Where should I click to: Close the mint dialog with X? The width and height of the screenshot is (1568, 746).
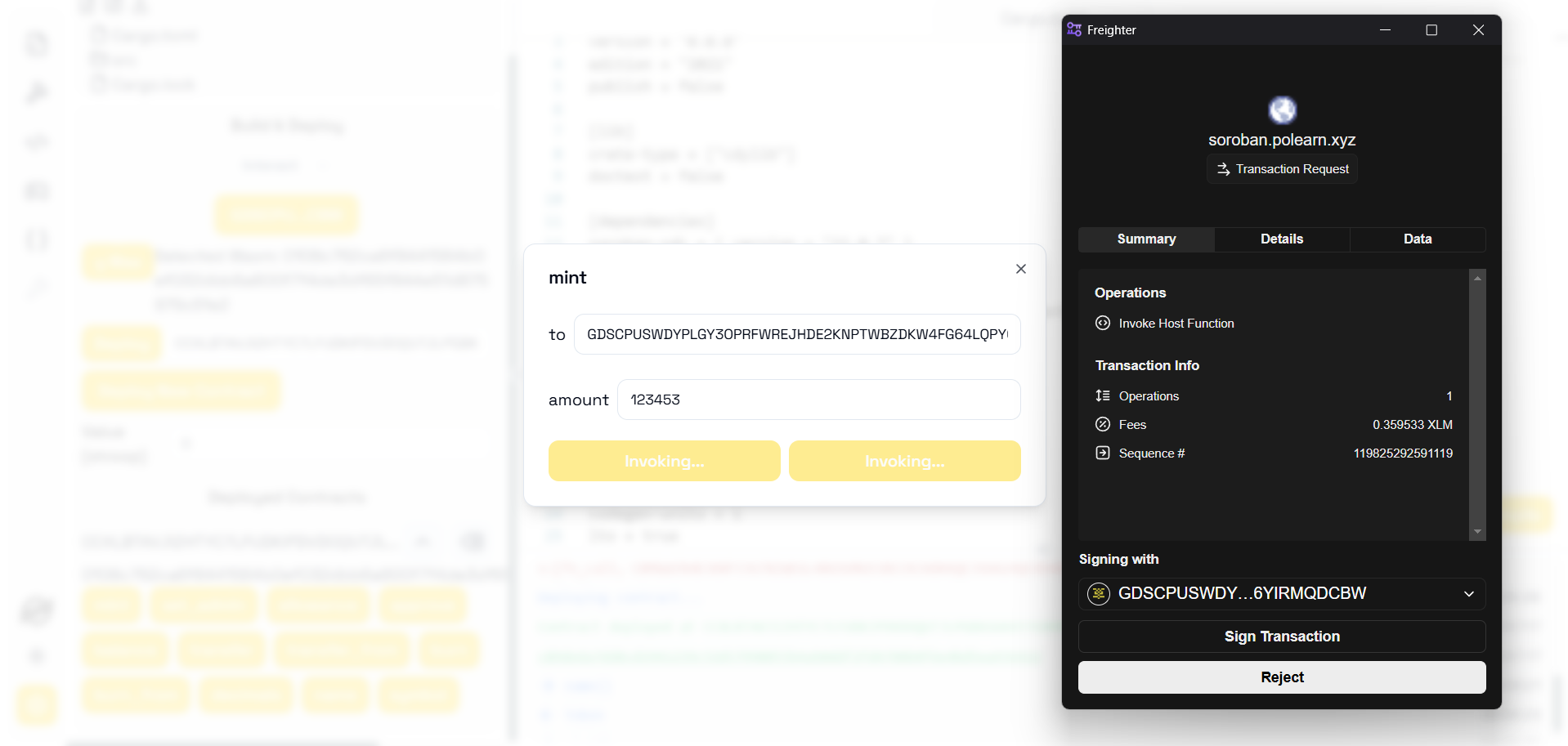[x=1021, y=269]
